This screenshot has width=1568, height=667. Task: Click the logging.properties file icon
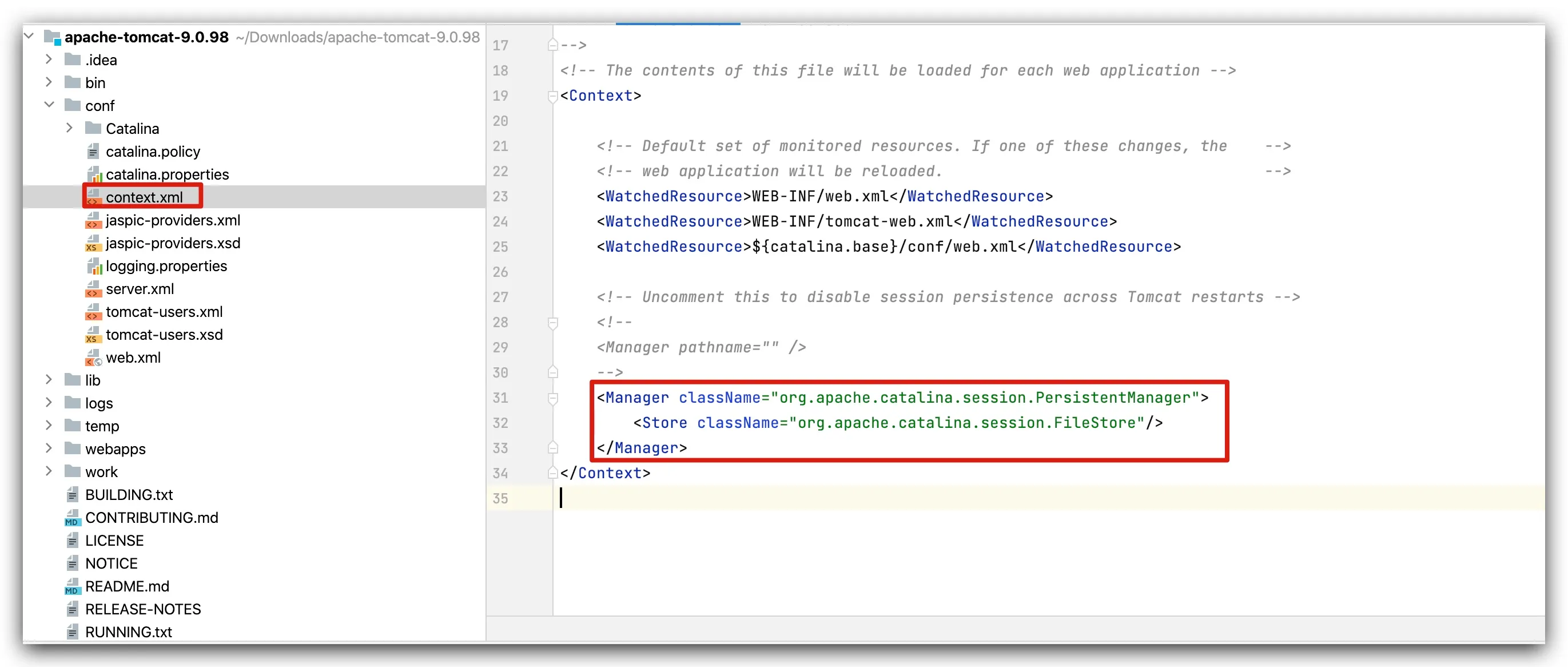pyautogui.click(x=94, y=265)
